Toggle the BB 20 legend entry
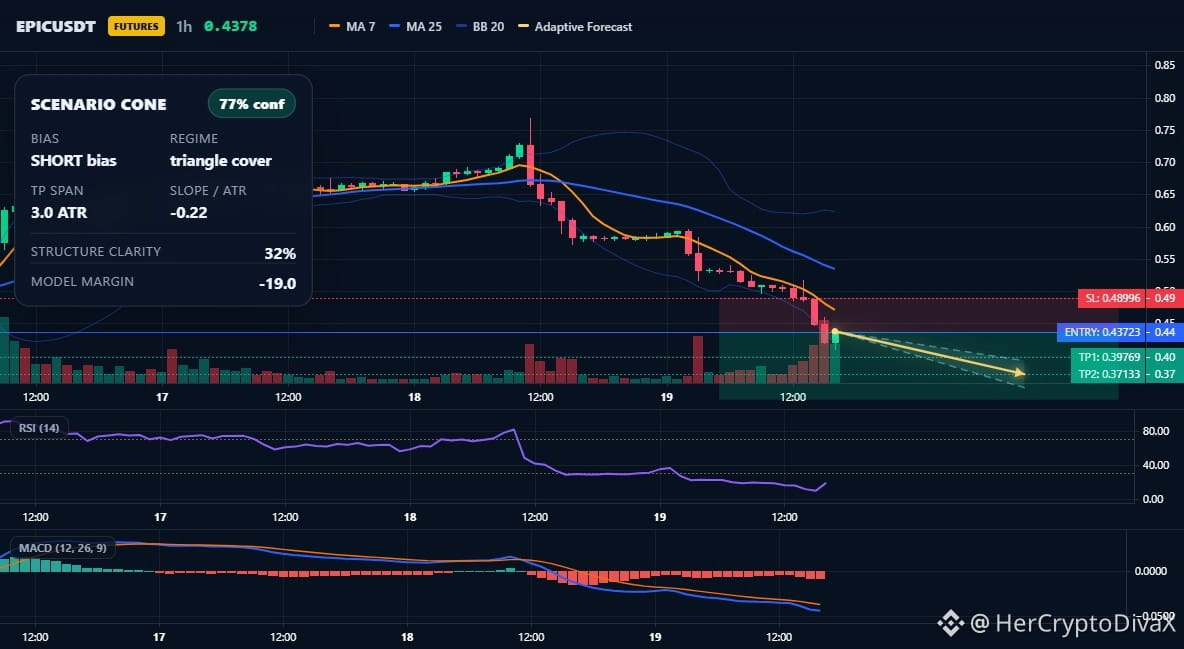This screenshot has height=649, width=1184. (x=480, y=26)
